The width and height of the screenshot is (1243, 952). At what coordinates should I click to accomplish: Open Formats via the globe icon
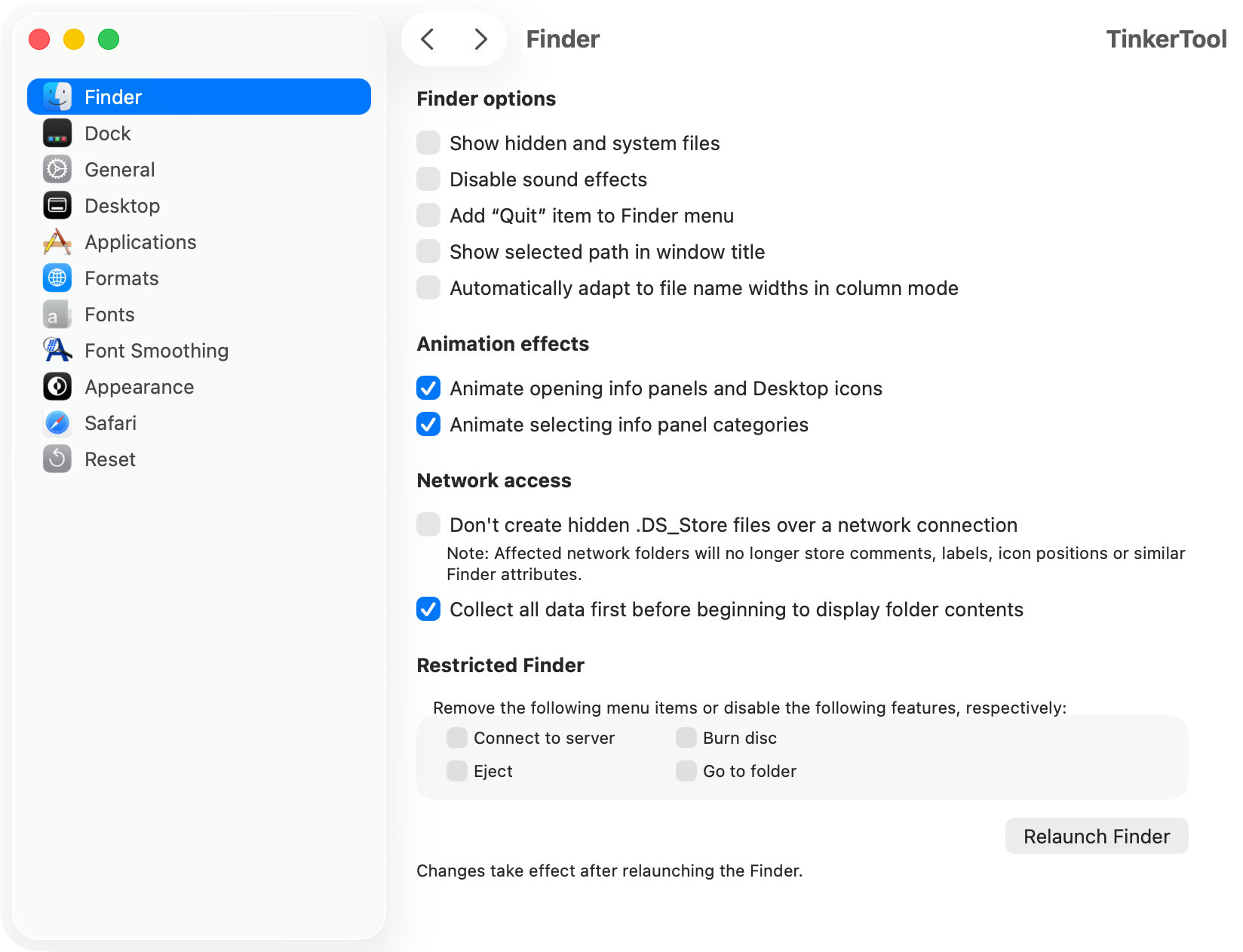tap(57, 278)
